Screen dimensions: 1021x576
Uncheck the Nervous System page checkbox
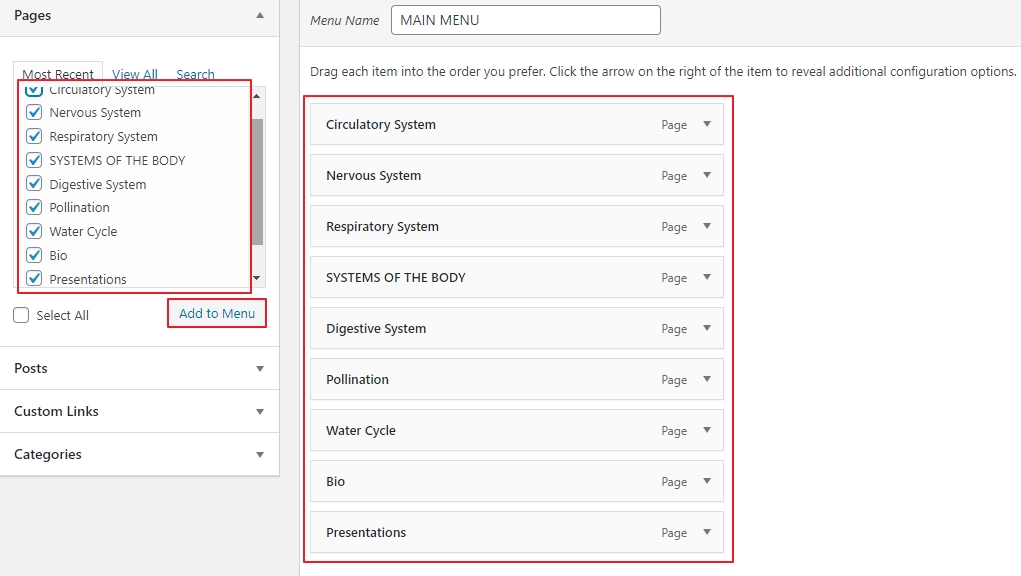pos(34,113)
